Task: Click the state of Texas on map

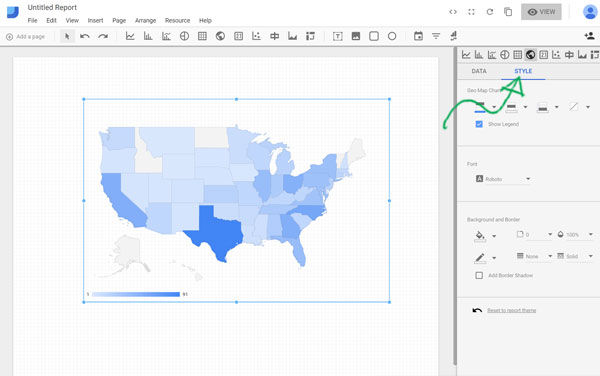Action: tap(216, 231)
